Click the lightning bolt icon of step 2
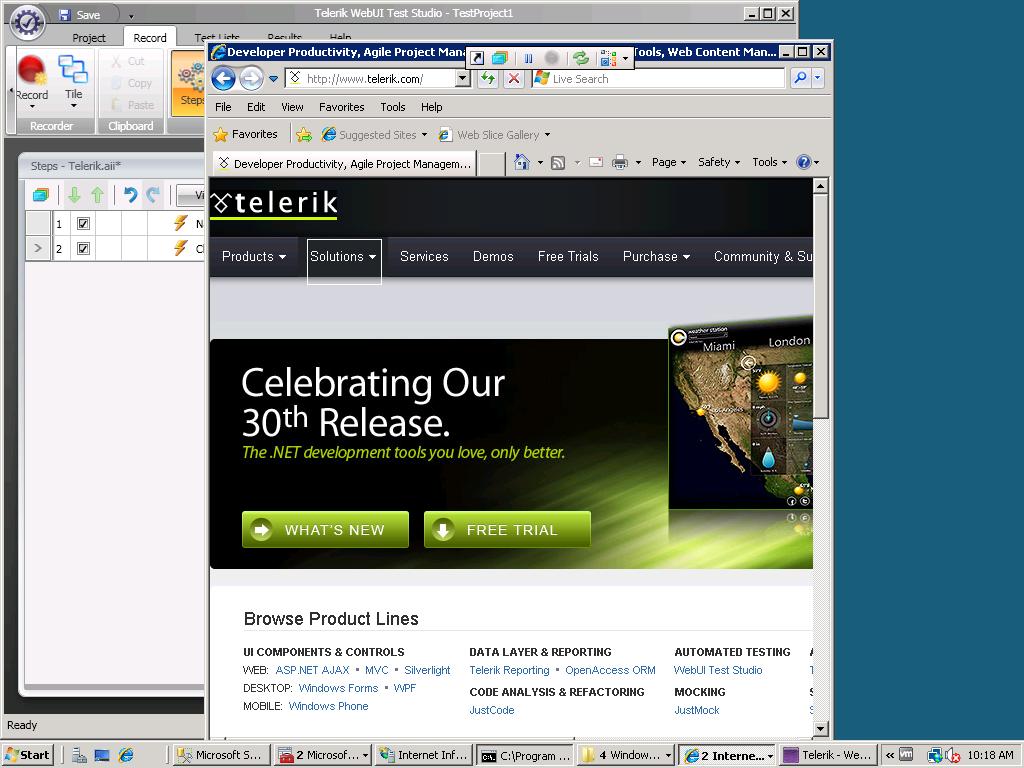Viewport: 1024px width, 768px height. (x=181, y=248)
